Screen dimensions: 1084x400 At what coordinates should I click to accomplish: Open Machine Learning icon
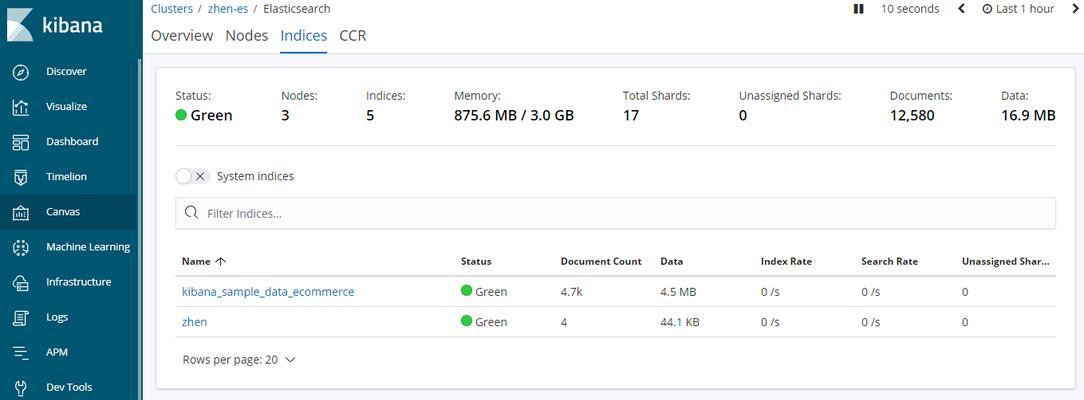(x=21, y=247)
